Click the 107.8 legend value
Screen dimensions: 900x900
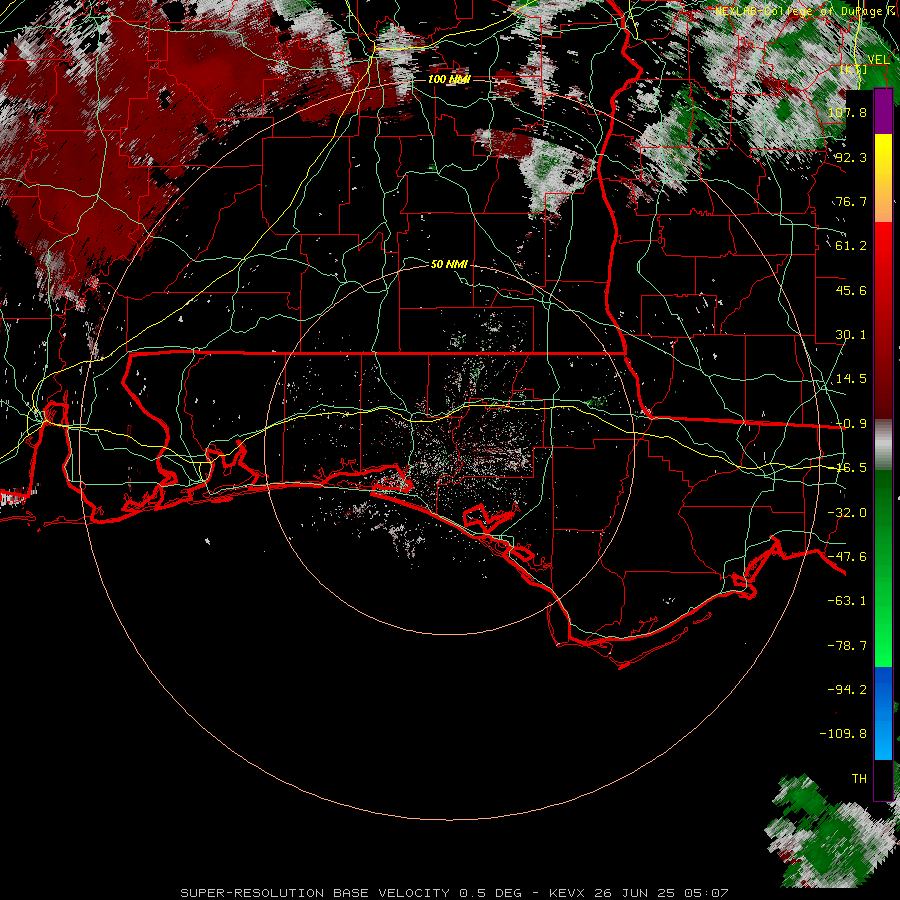(847, 112)
